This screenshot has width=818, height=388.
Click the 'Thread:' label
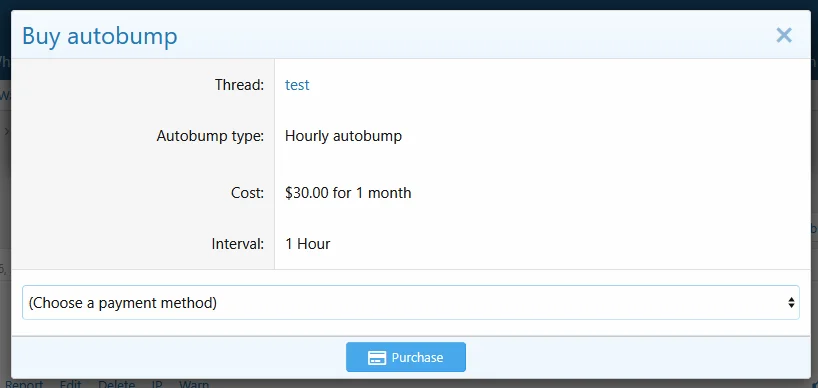pyautogui.click(x=239, y=84)
